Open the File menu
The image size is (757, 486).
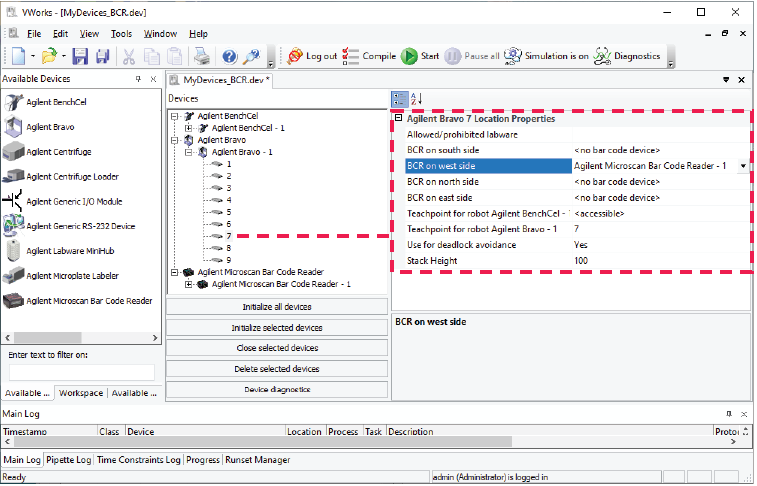(x=34, y=34)
